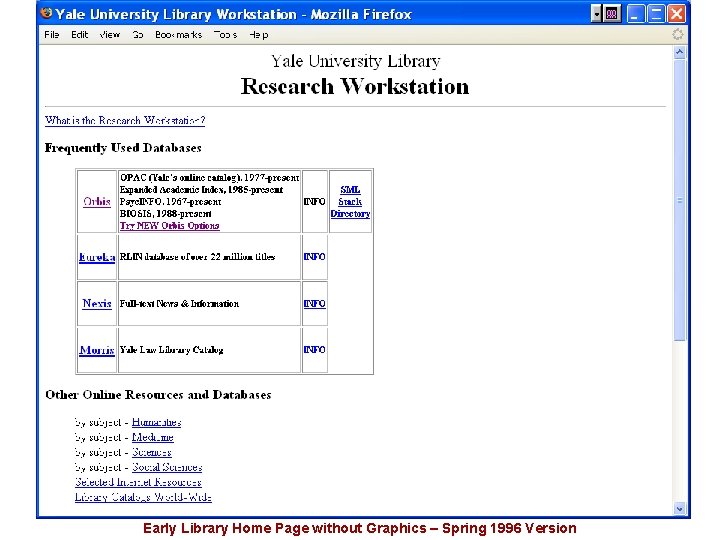Click INFO link in Eureka row
The image size is (720, 540).
click(315, 257)
